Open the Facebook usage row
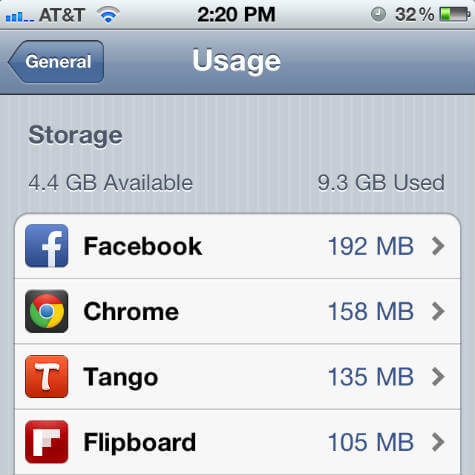 click(237, 246)
